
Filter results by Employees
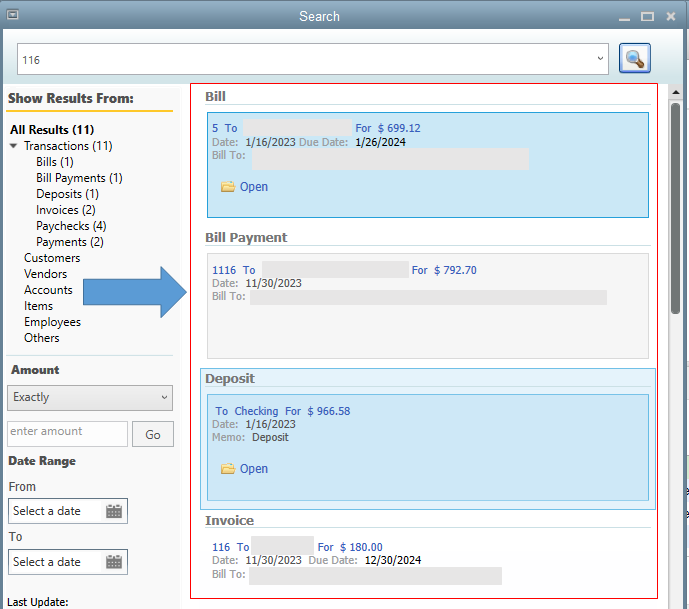[52, 322]
